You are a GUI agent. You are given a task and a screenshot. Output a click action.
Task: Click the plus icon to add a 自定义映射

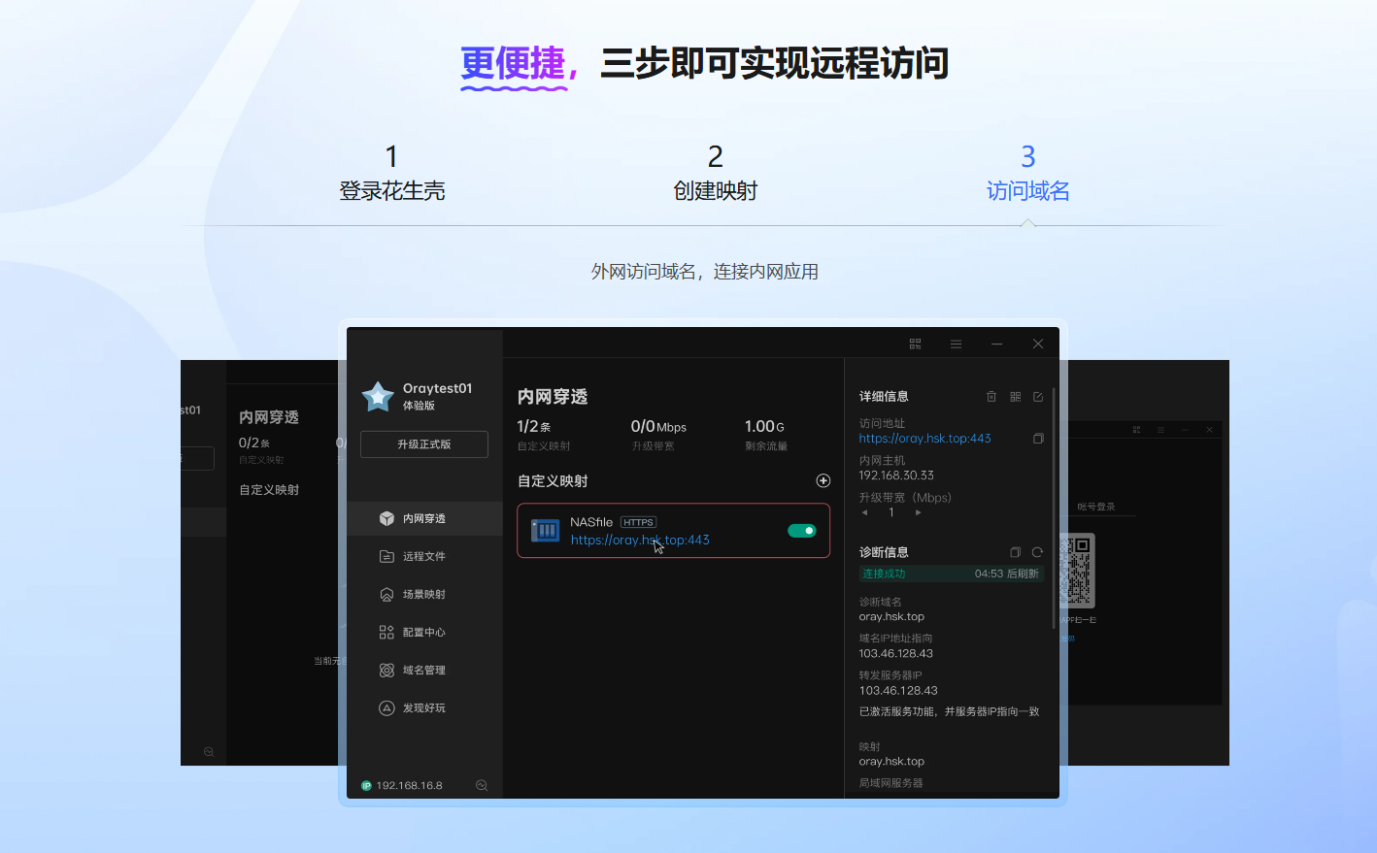(823, 481)
